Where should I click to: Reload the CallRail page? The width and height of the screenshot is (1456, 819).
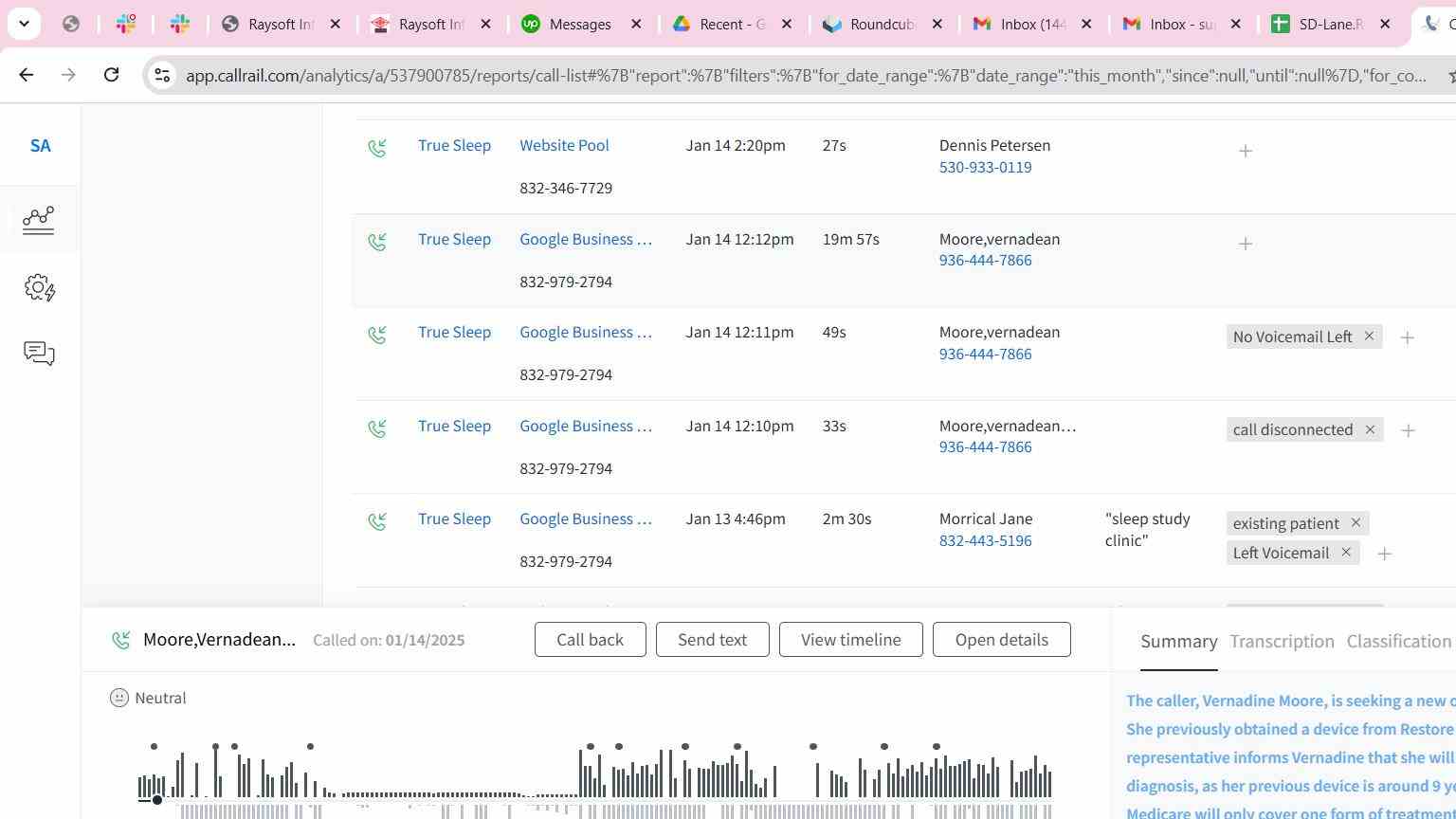tap(111, 75)
